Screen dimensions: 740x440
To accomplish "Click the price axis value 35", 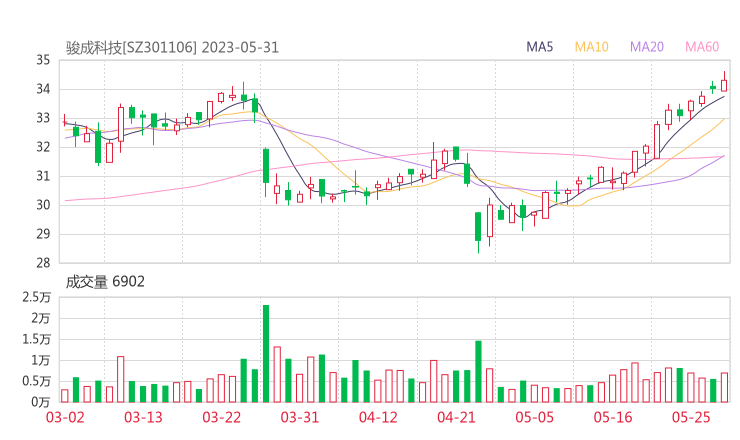I will [x=43, y=60].
